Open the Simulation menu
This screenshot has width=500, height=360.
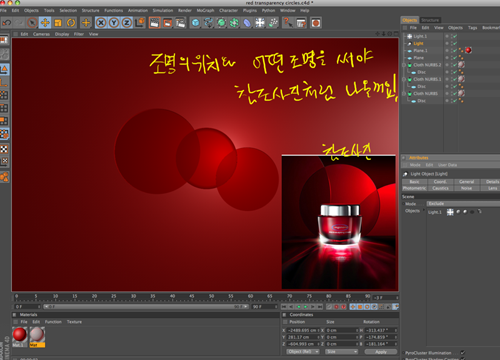coord(163,10)
